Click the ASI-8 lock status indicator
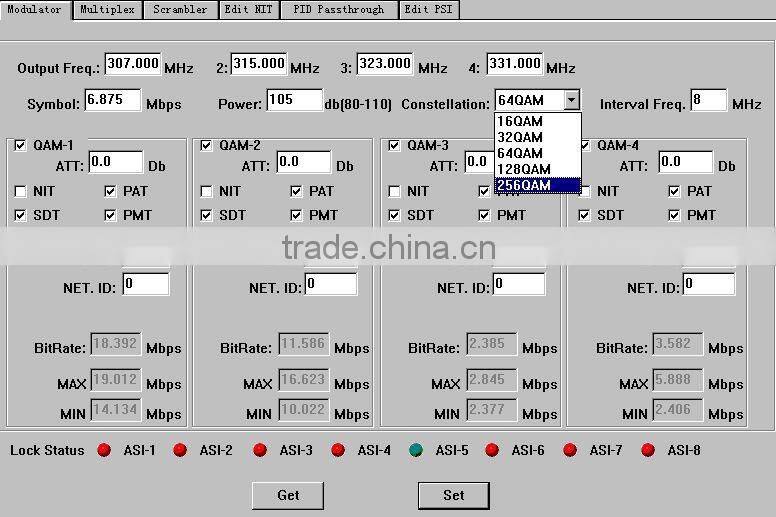The width and height of the screenshot is (776, 517). 648,450
